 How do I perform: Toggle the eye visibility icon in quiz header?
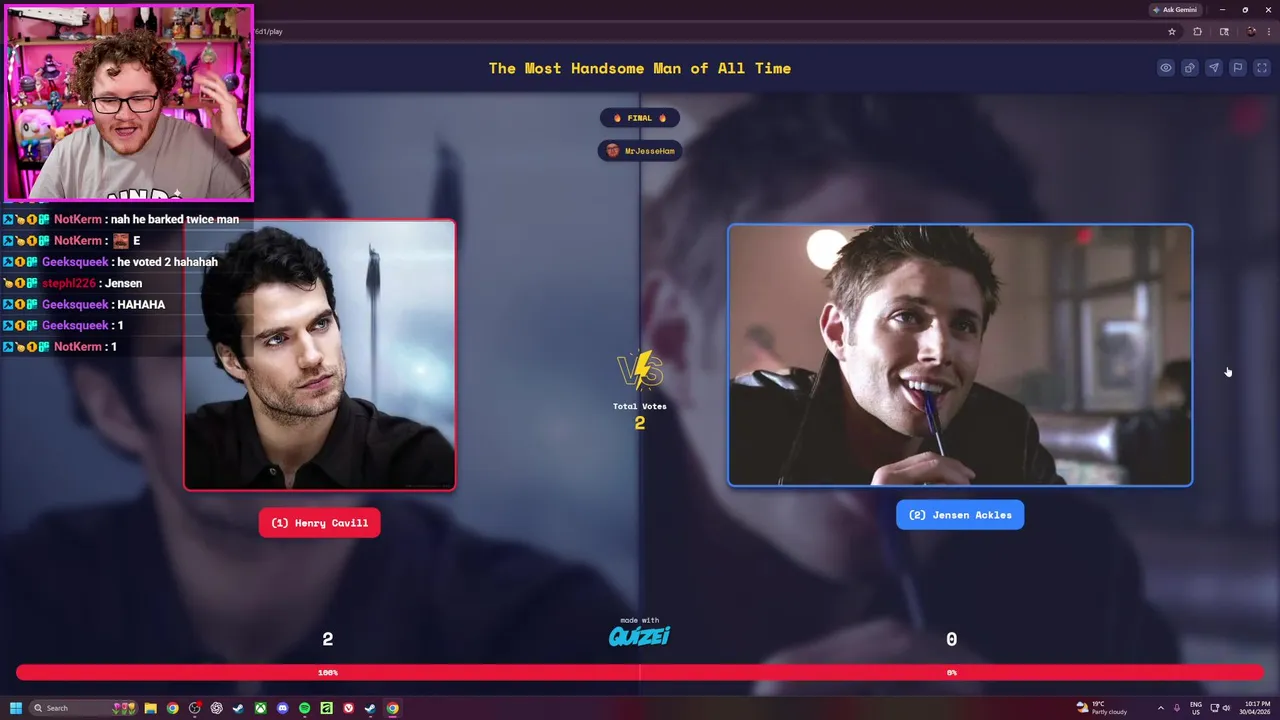pyautogui.click(x=1166, y=68)
